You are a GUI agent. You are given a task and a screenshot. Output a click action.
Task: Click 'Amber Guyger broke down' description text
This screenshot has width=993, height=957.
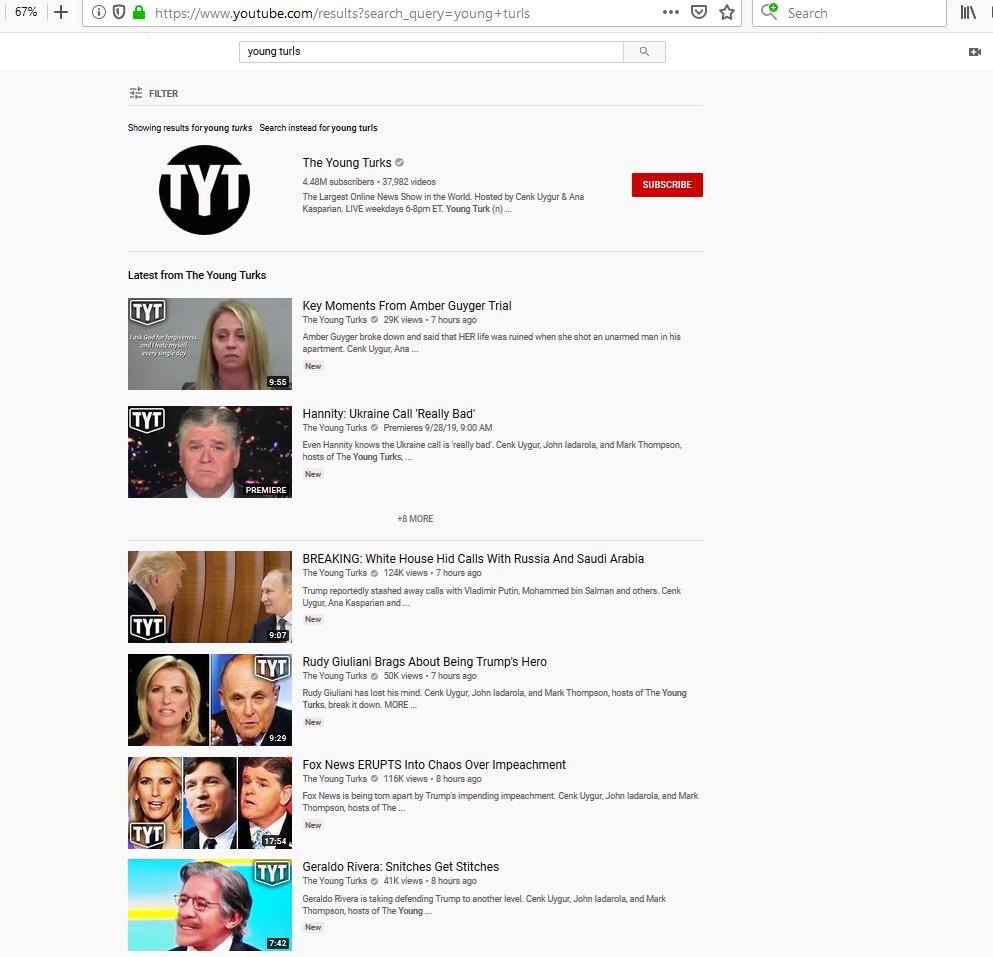tap(491, 343)
